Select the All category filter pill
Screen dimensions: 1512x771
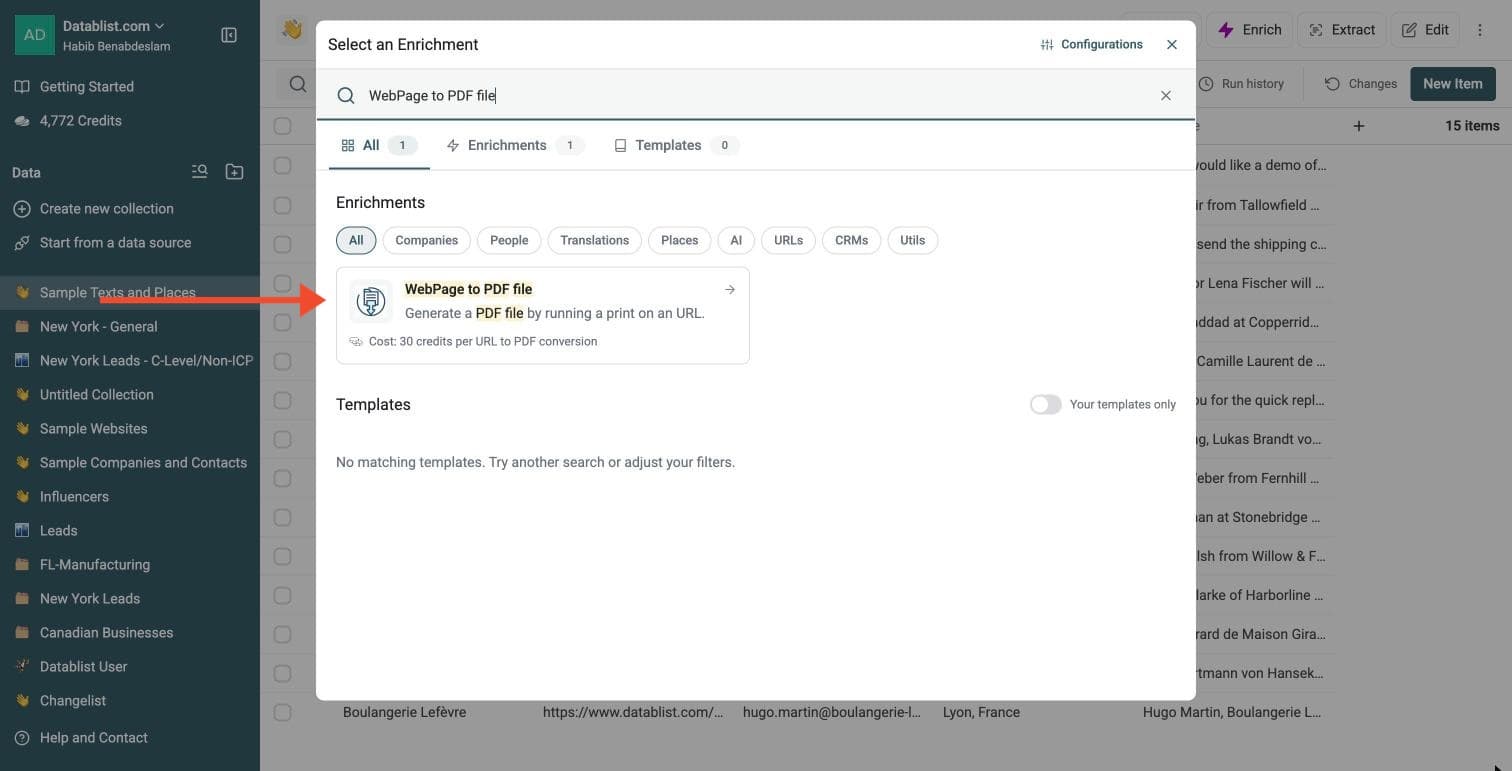click(x=356, y=241)
